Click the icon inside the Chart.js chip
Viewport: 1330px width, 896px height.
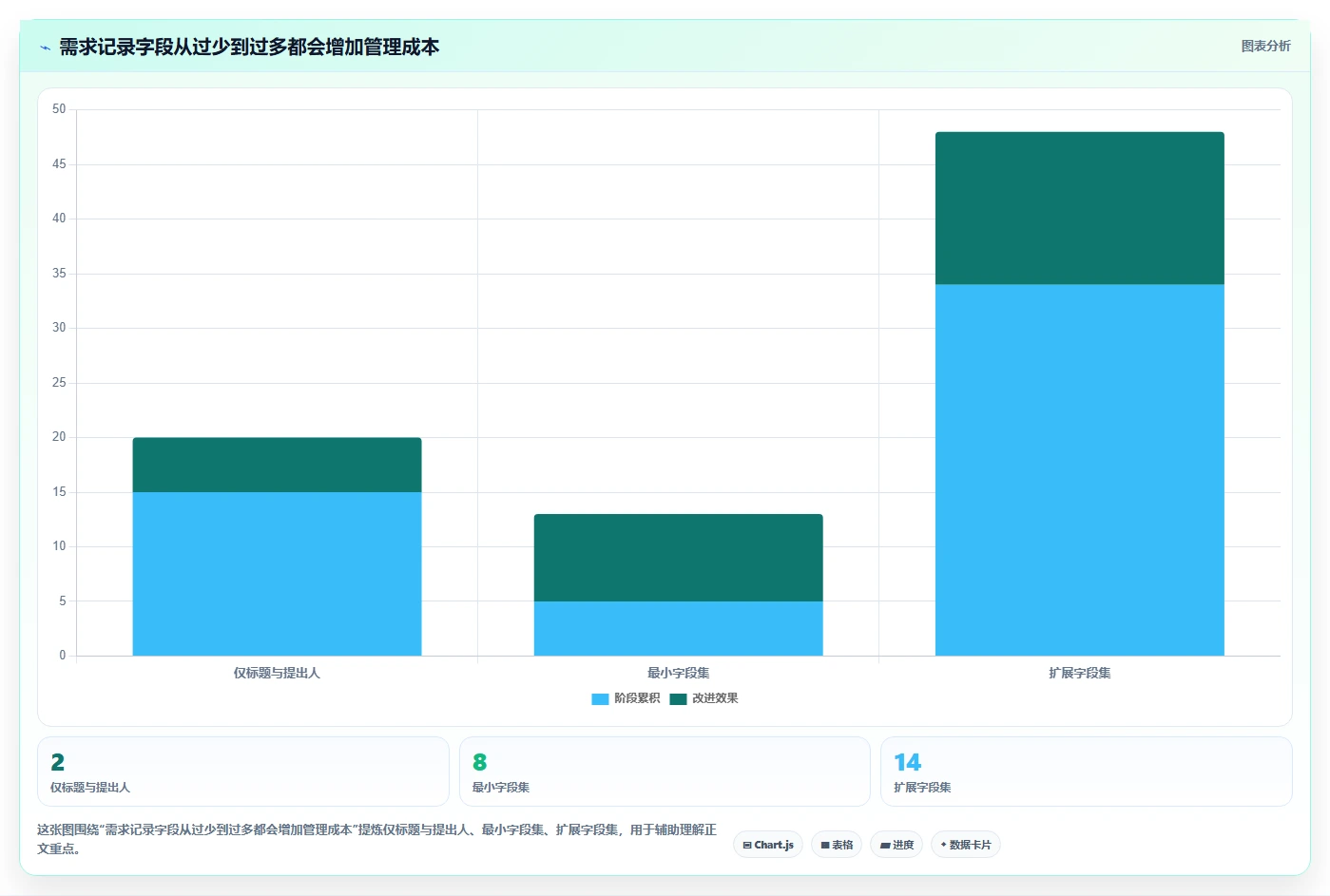tap(747, 845)
